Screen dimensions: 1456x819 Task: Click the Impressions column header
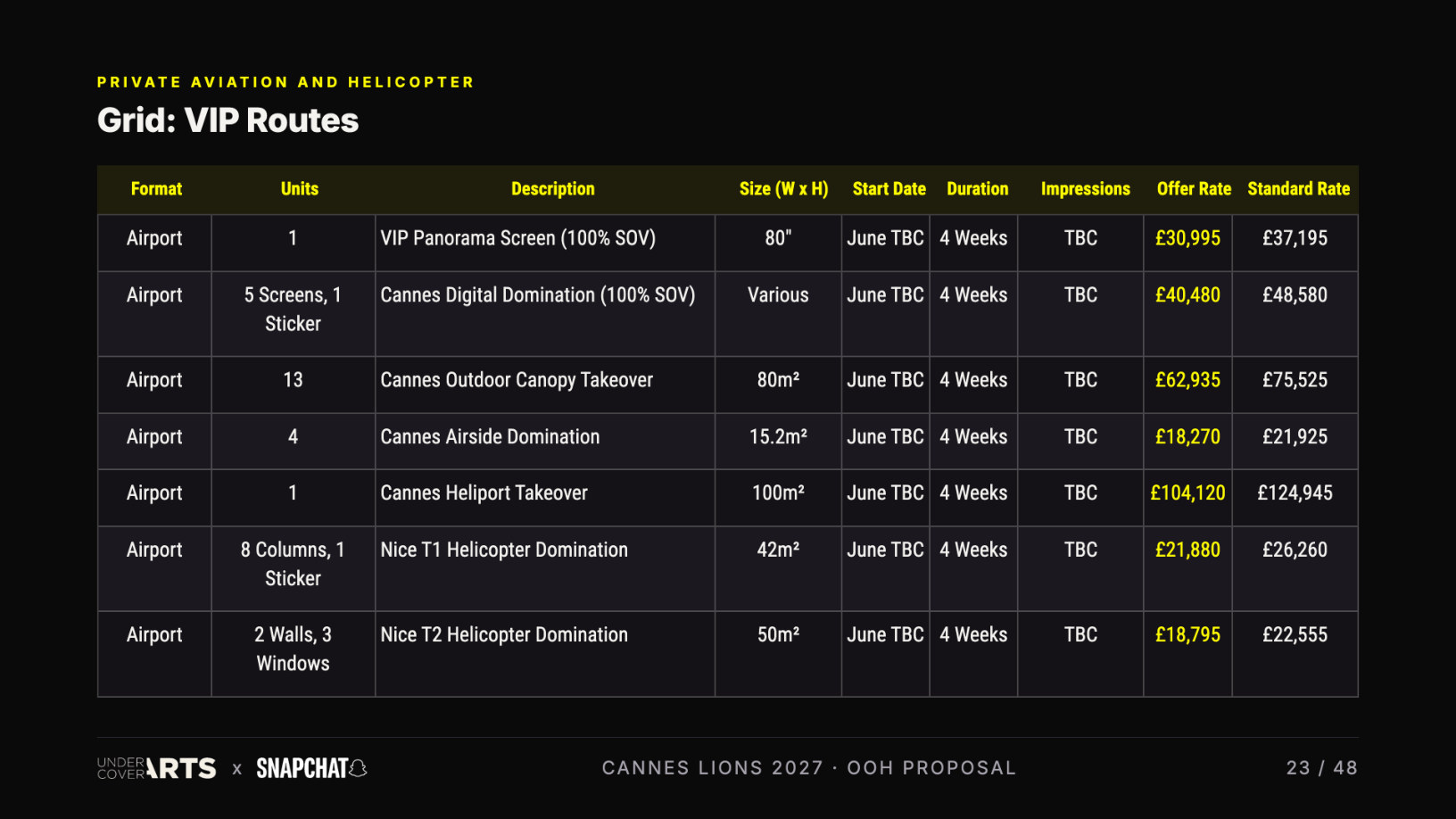(1085, 189)
